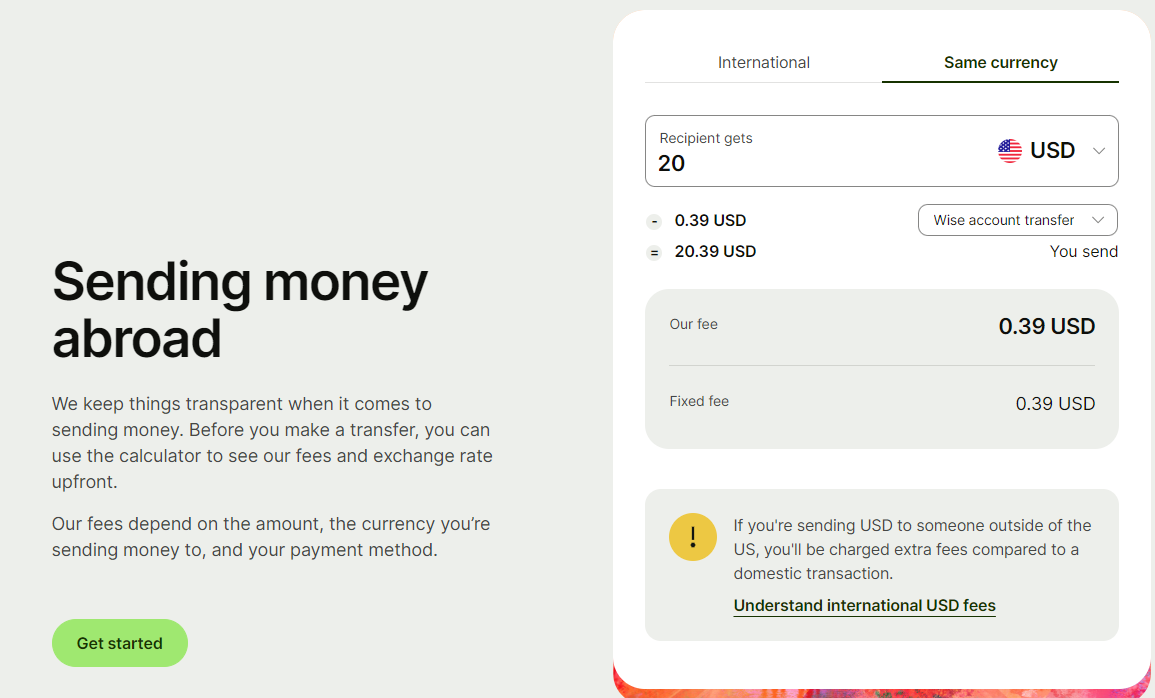Select the Same currency tab
This screenshot has width=1155, height=698.
click(x=1000, y=63)
